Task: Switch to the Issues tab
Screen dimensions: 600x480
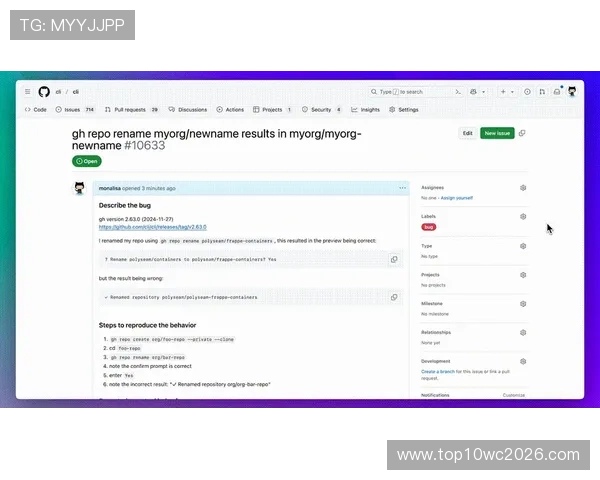Action: (75, 110)
